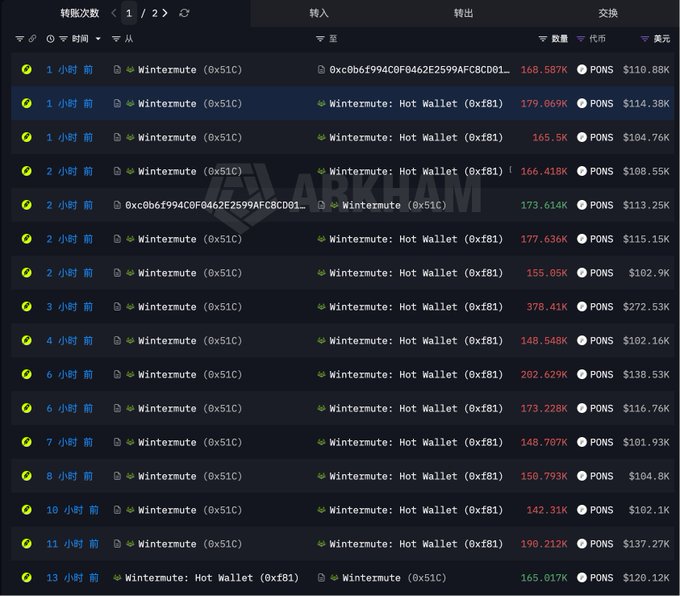
Task: Click the USD value $120.12K
Action: (646, 577)
